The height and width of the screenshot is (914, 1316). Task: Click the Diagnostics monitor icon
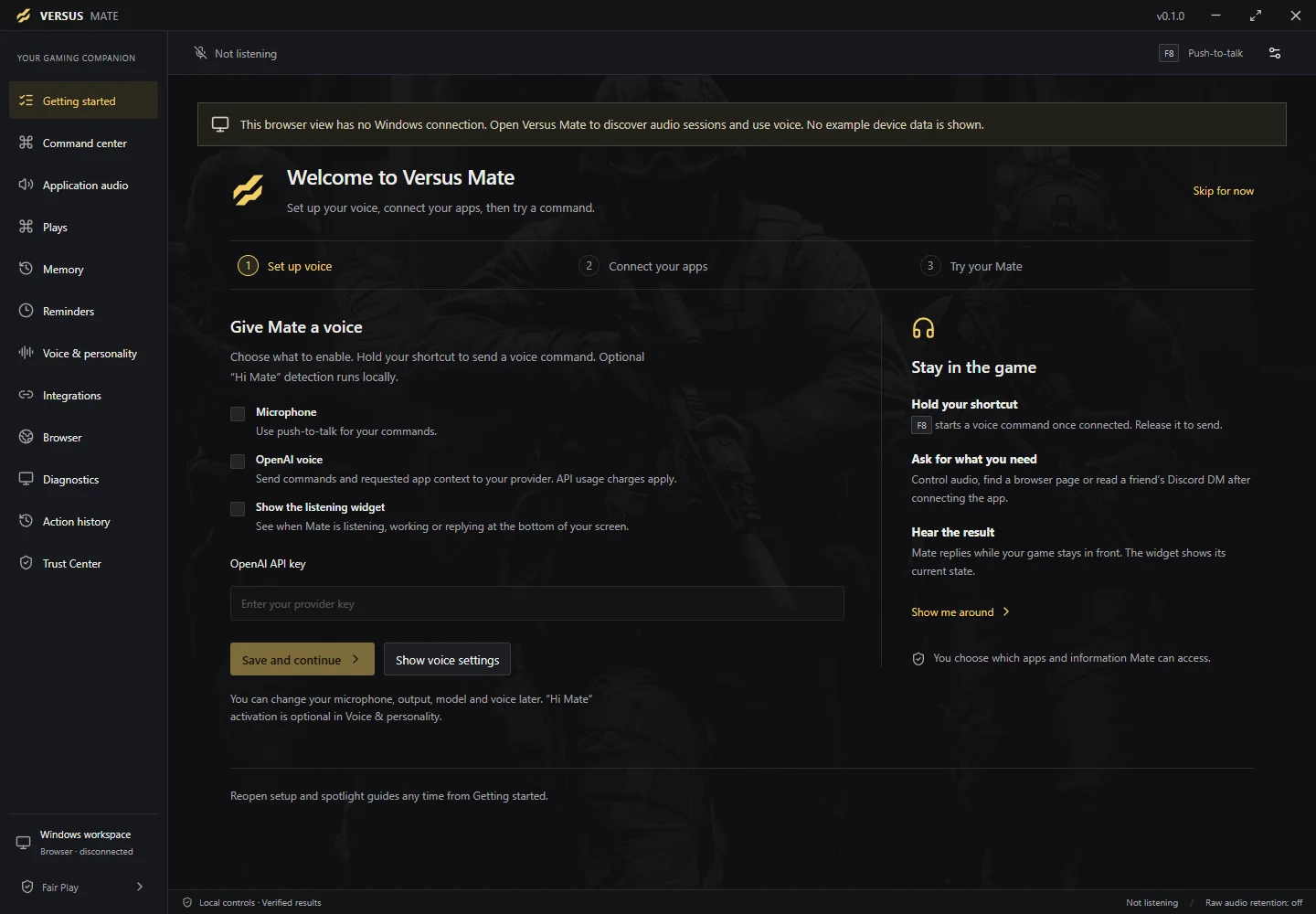(26, 479)
